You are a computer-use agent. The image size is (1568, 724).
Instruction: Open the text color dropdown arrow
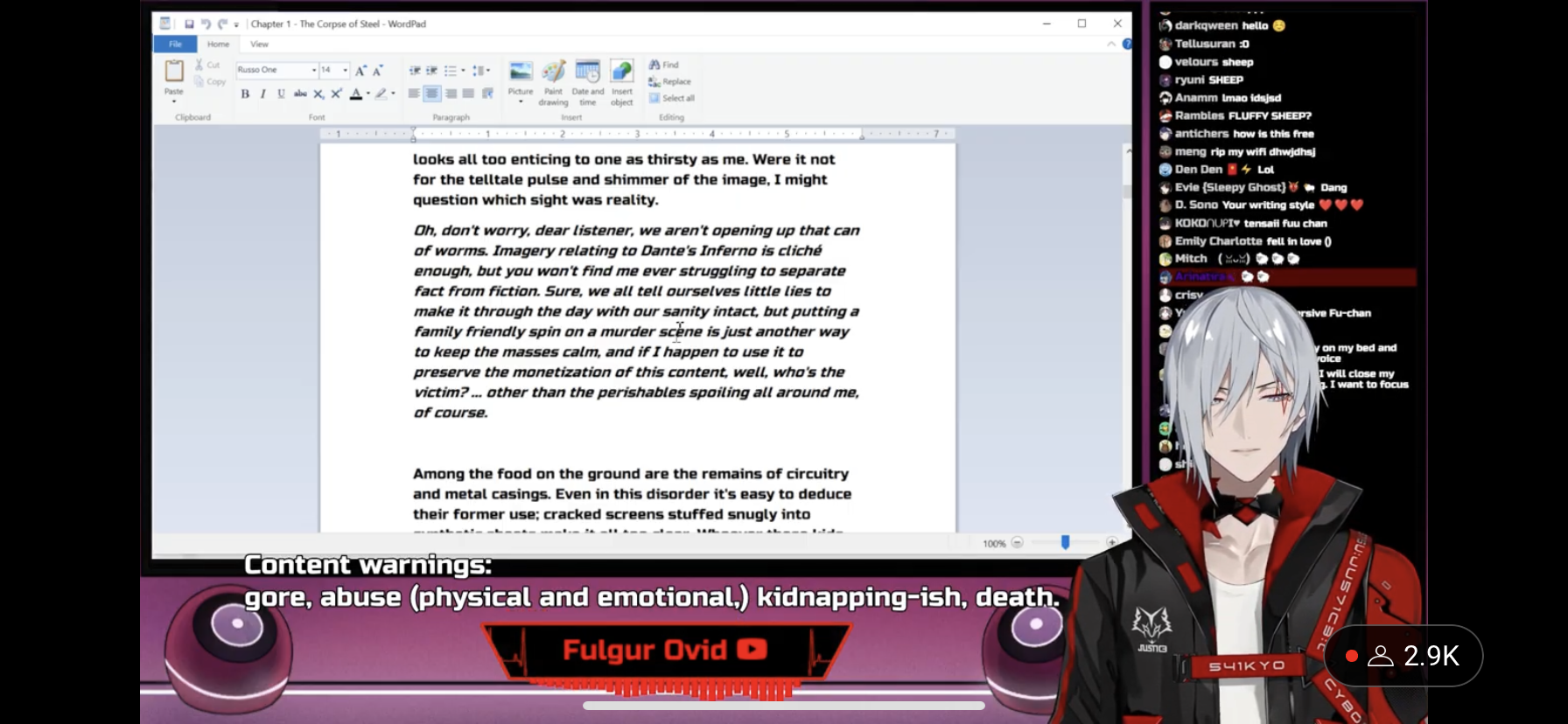(368, 94)
